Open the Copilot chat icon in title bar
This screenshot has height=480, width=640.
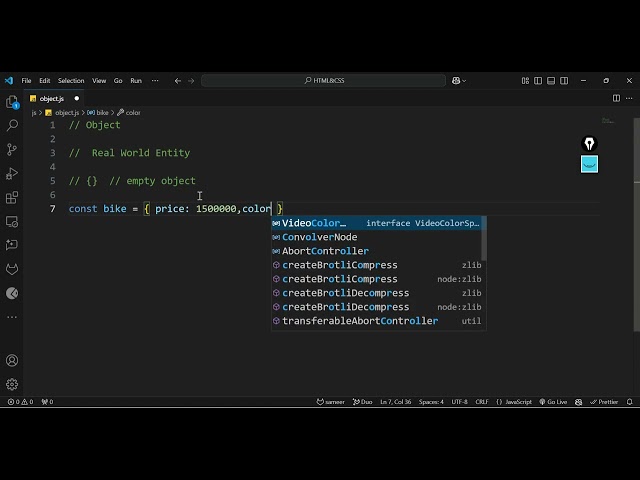(456, 81)
